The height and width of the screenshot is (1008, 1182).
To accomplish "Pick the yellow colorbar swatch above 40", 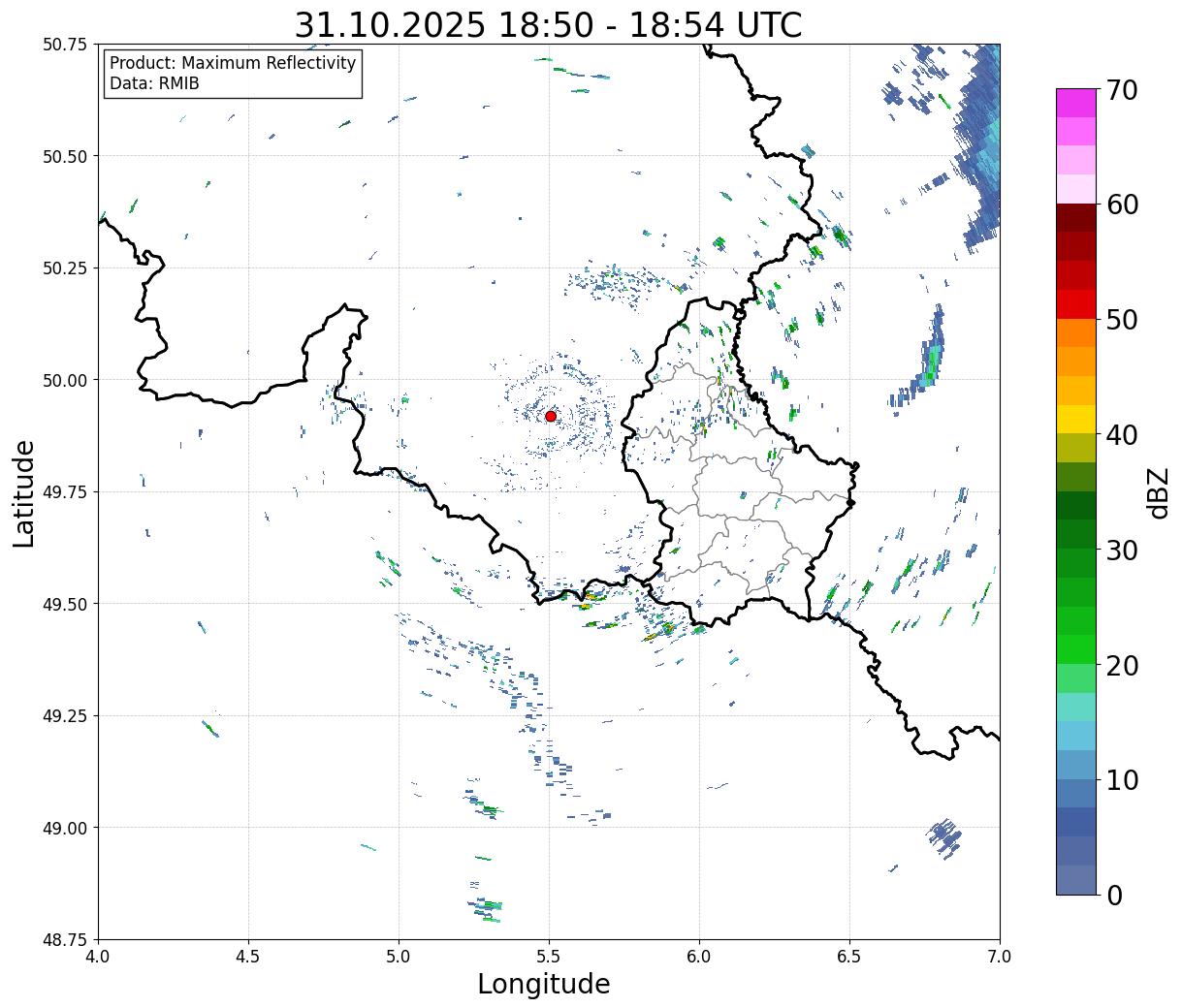I will point(1075,419).
